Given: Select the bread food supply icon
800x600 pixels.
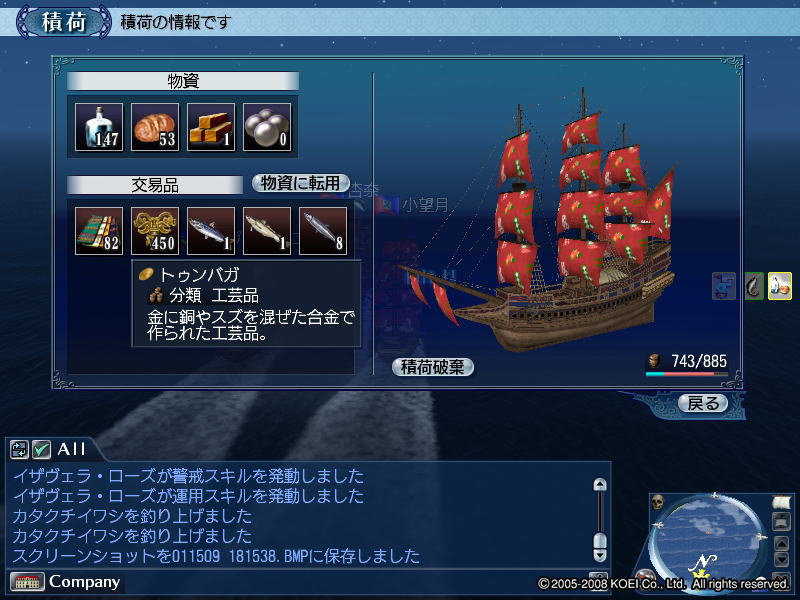Looking at the screenshot, I should coord(155,127).
